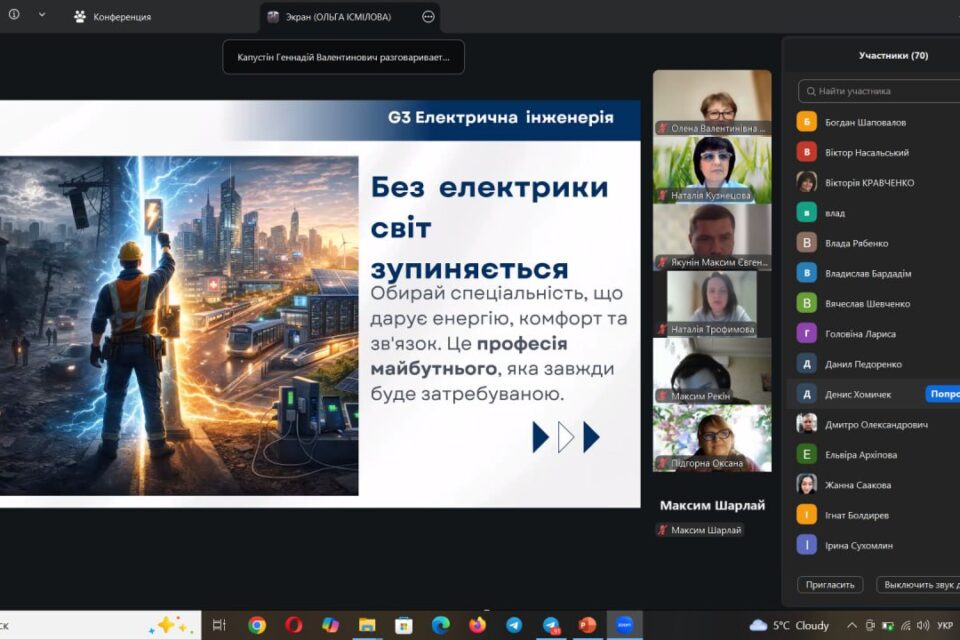
Task: Open the Telegram icon without a notification badge
Action: point(514,625)
